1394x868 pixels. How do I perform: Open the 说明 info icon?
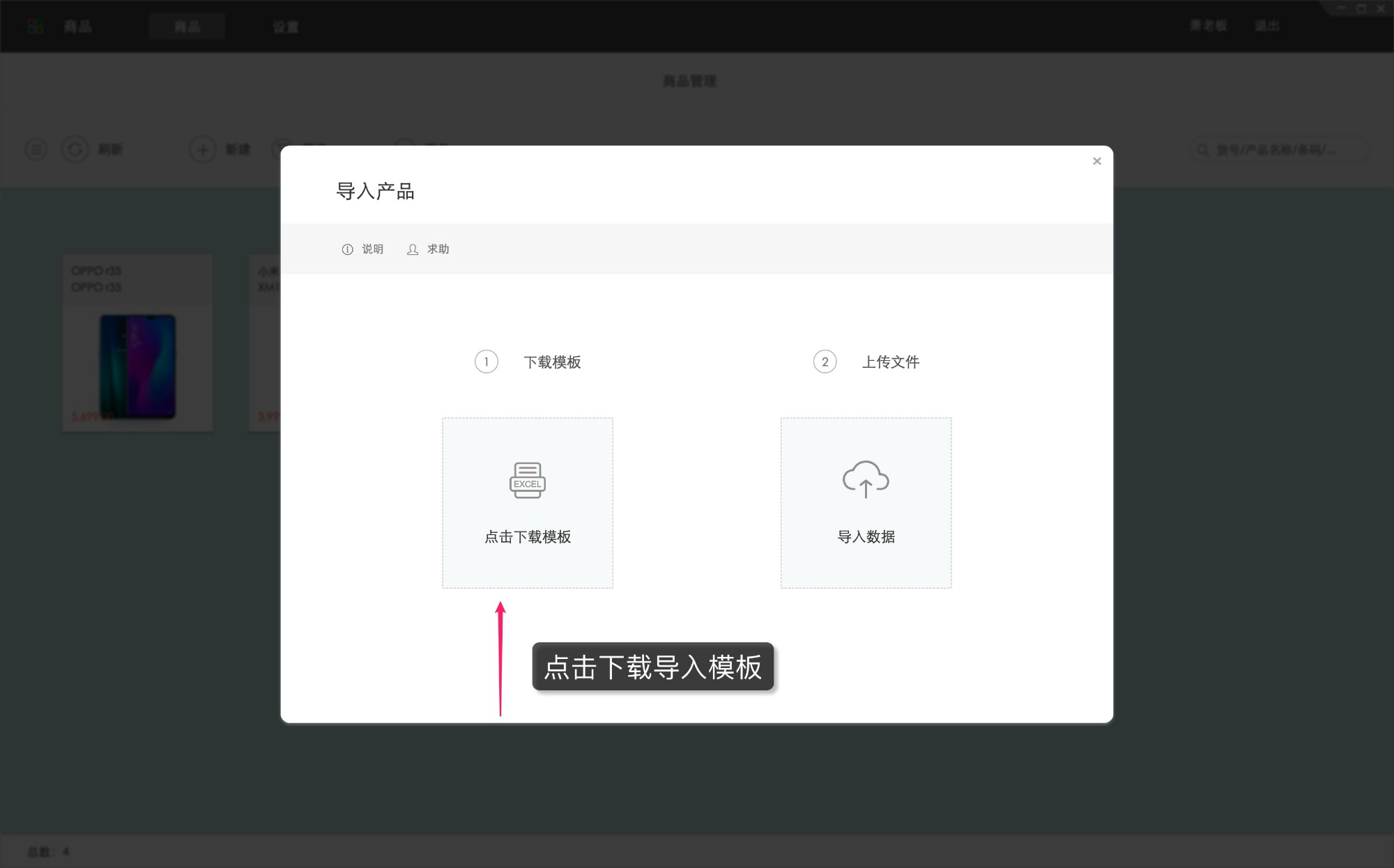tap(347, 249)
